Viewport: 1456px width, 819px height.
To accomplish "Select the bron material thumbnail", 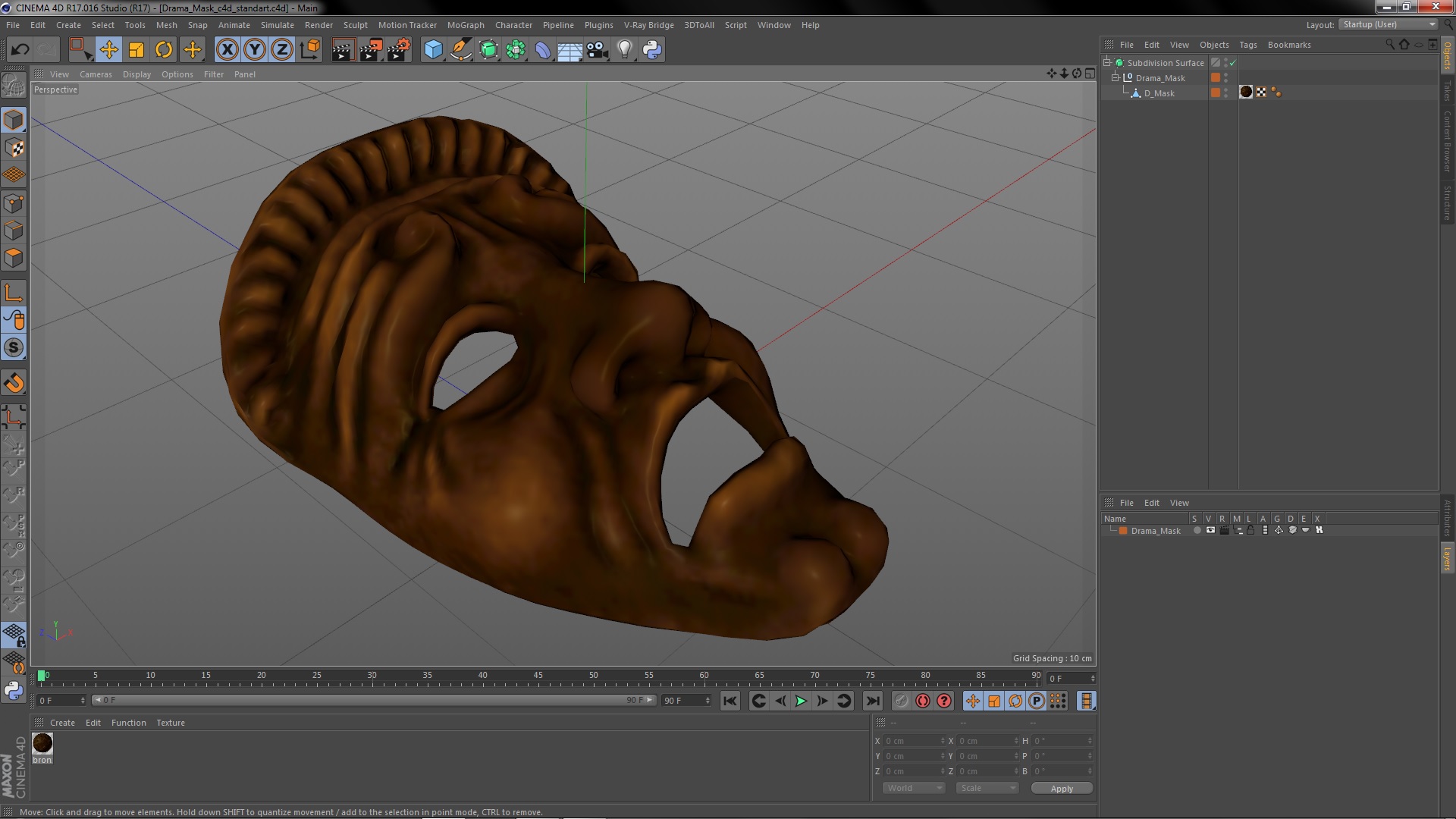I will (x=42, y=743).
